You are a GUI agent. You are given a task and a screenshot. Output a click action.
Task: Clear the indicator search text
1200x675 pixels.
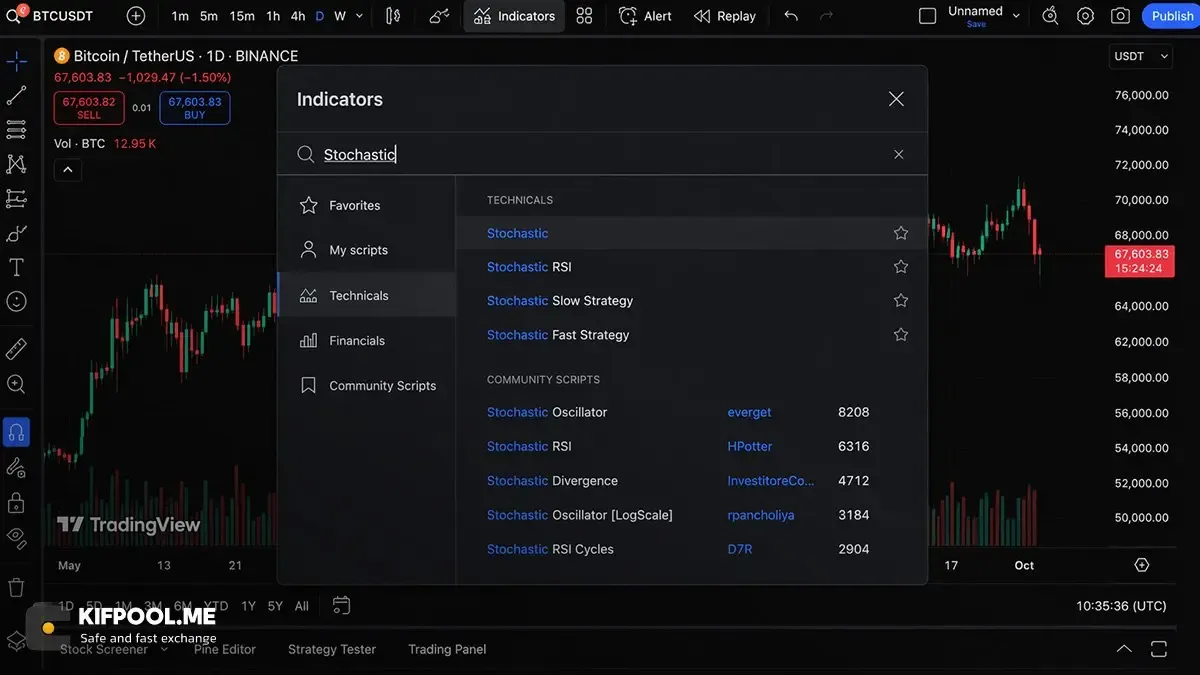point(899,154)
